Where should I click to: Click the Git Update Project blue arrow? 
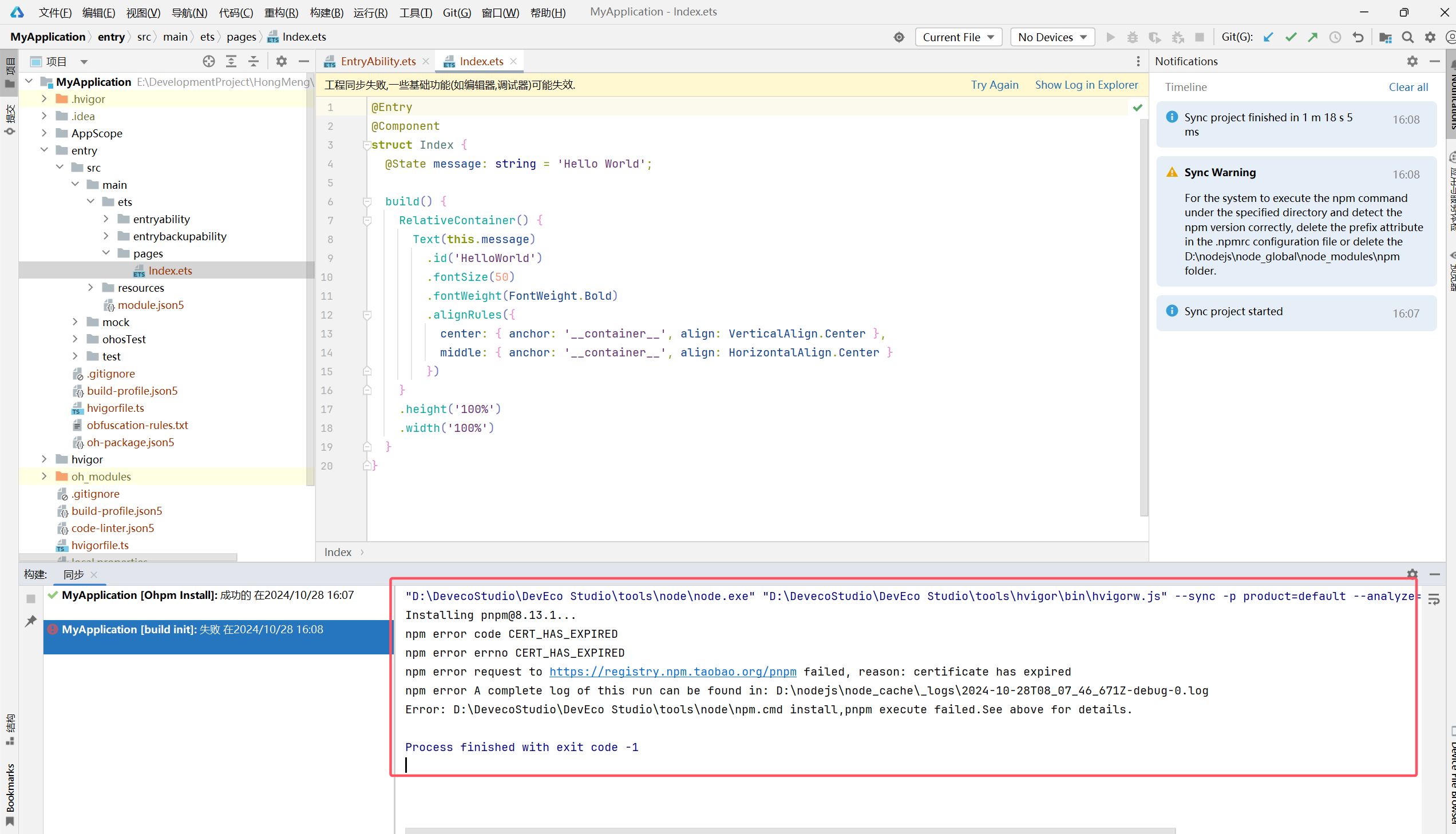(x=1268, y=37)
